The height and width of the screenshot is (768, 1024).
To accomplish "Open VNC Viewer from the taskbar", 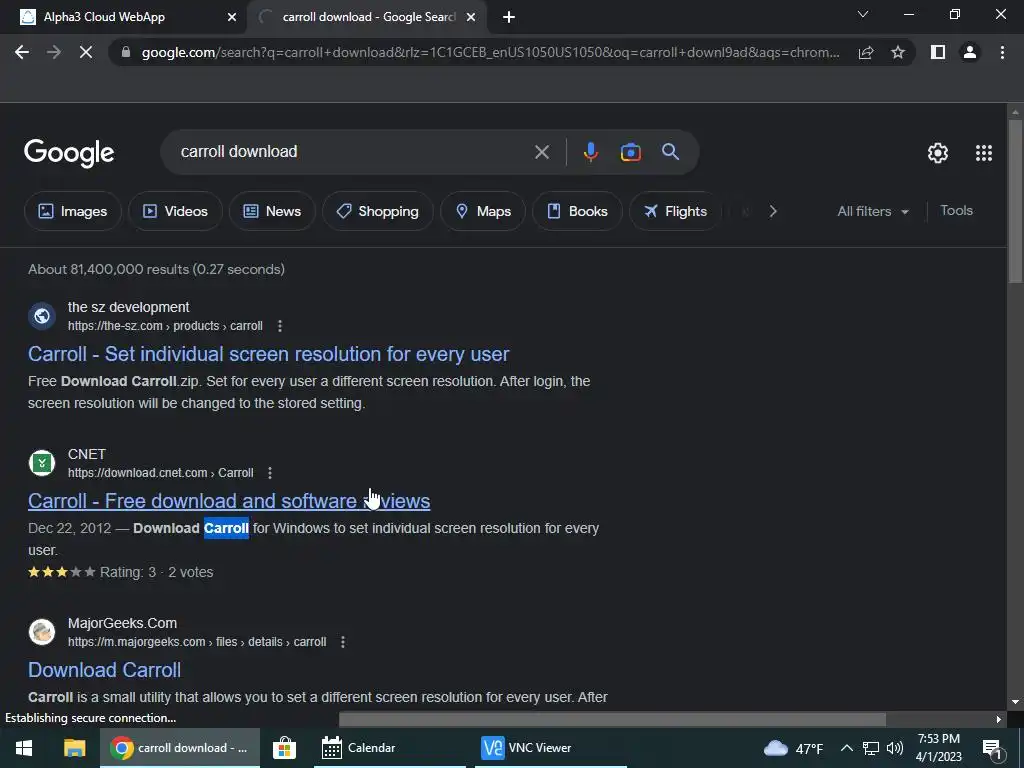I will [551, 748].
